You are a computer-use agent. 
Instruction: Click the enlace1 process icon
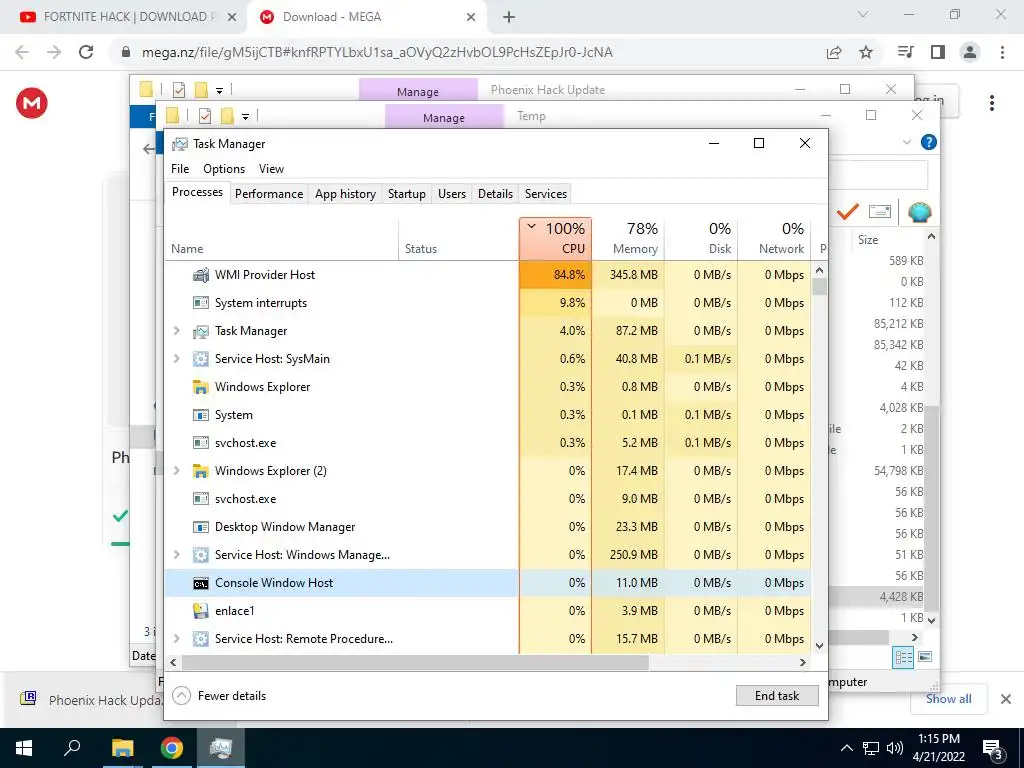pos(200,611)
